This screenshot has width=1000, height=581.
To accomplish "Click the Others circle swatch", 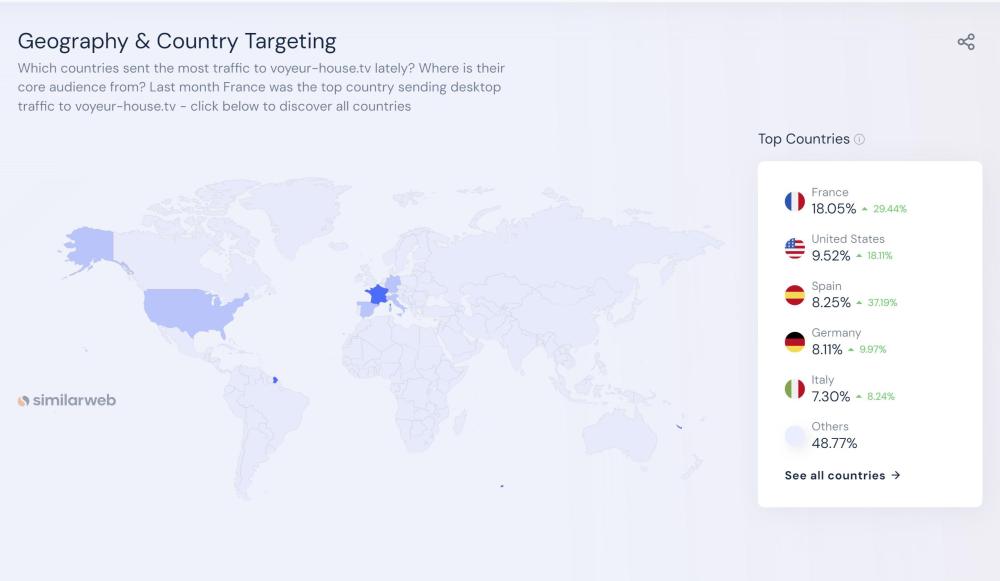I will 795,436.
